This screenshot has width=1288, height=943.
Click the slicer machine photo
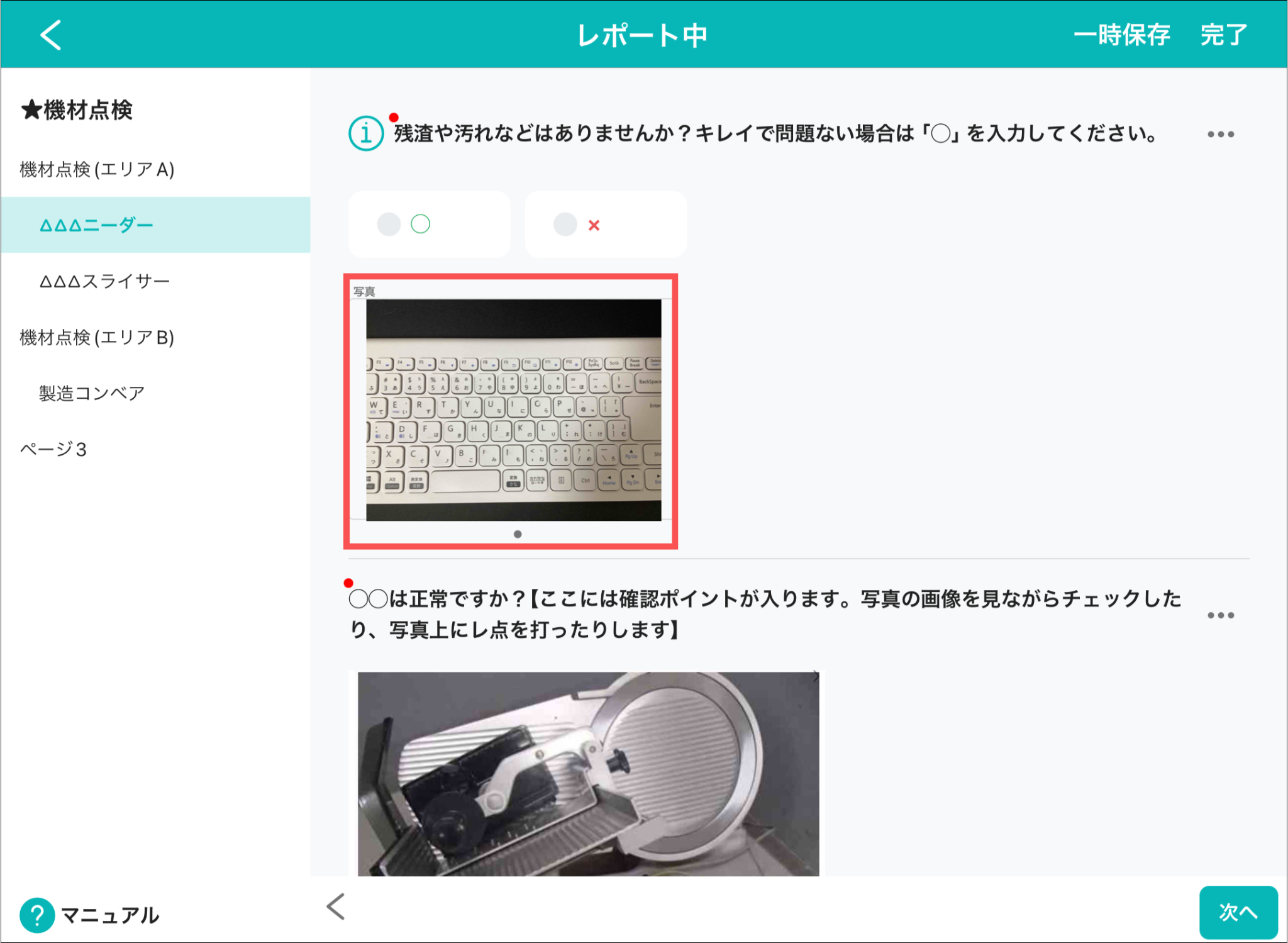588,774
